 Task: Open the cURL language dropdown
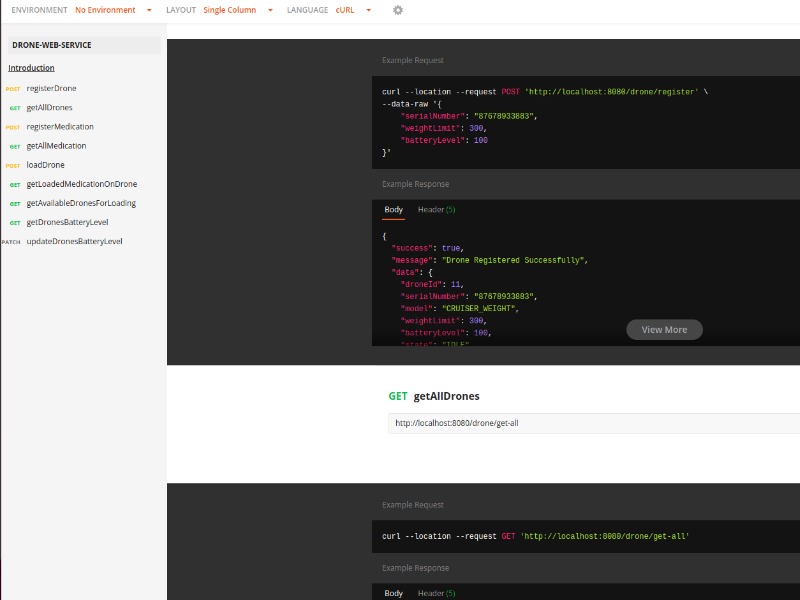pos(353,10)
